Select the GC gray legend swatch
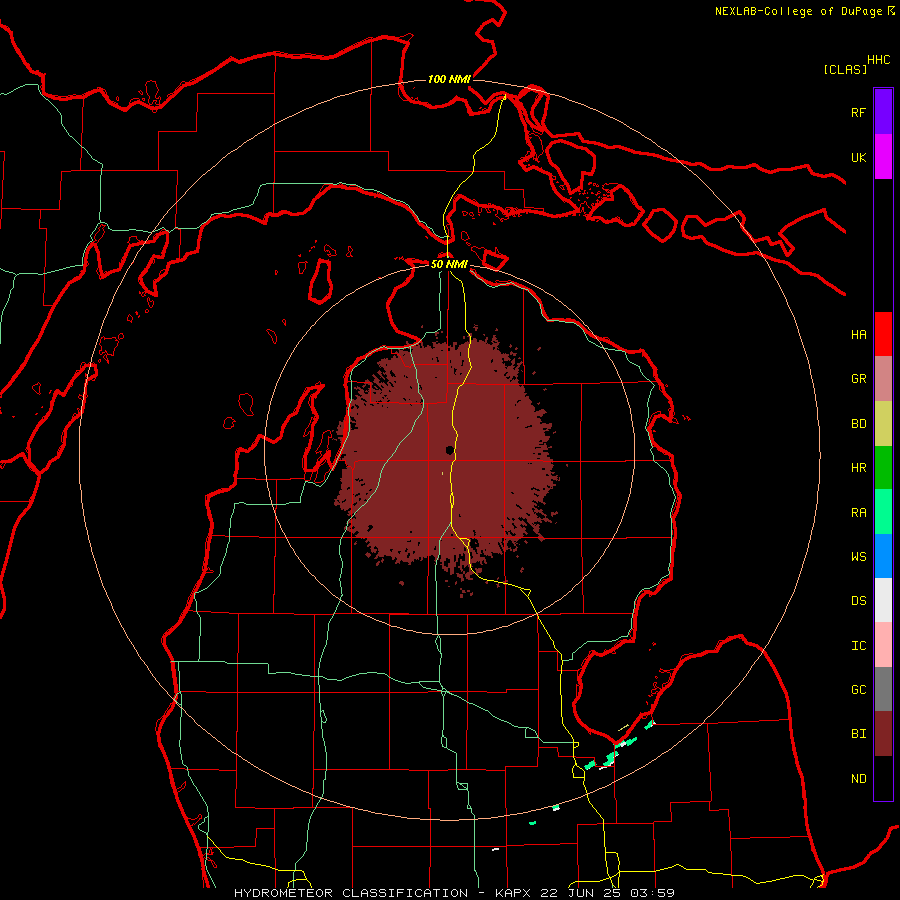Screen dimensions: 900x900 tap(883, 689)
